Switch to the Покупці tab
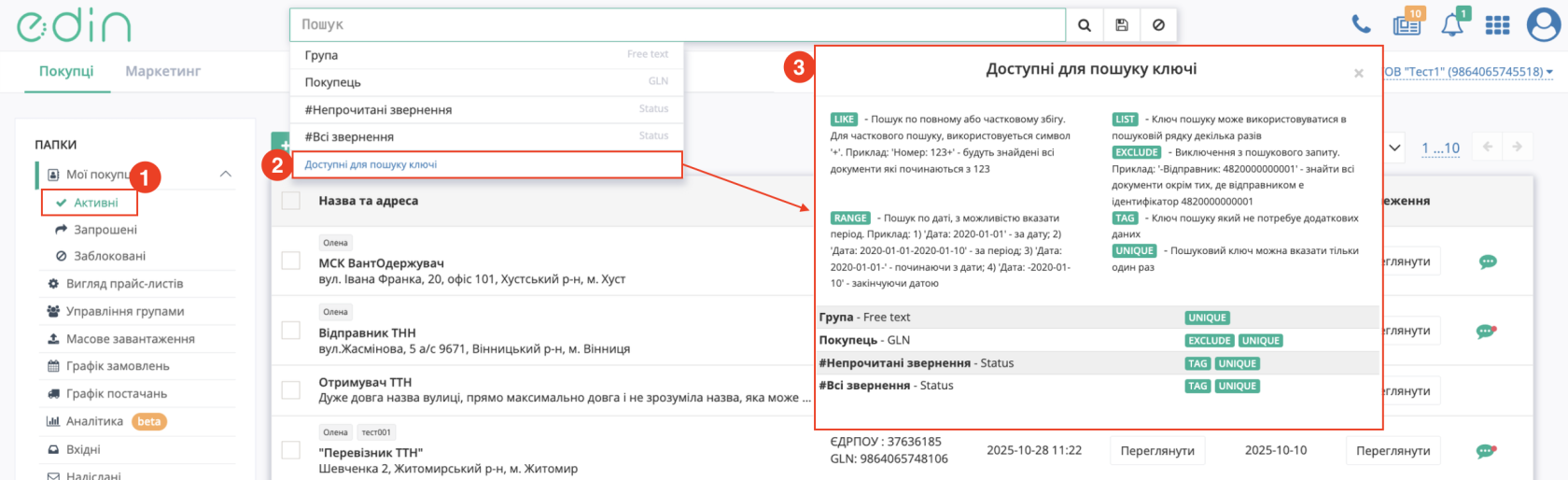 click(x=66, y=71)
